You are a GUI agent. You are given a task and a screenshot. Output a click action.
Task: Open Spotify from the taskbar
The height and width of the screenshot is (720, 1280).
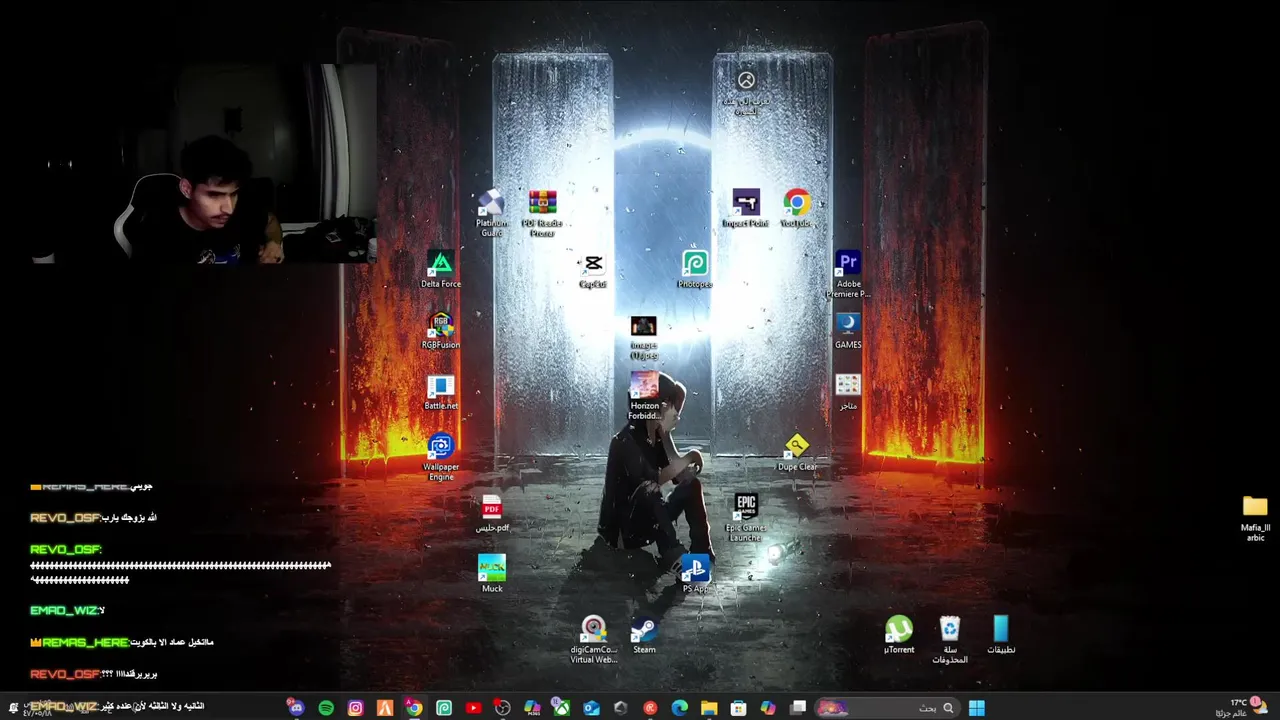click(326, 708)
